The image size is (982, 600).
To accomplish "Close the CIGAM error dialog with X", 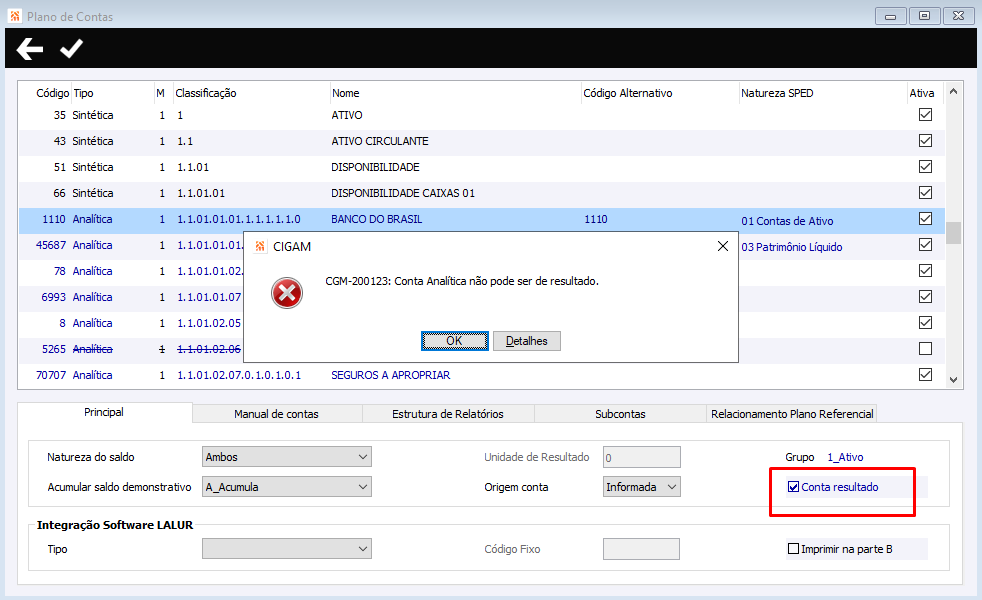I will tap(723, 246).
